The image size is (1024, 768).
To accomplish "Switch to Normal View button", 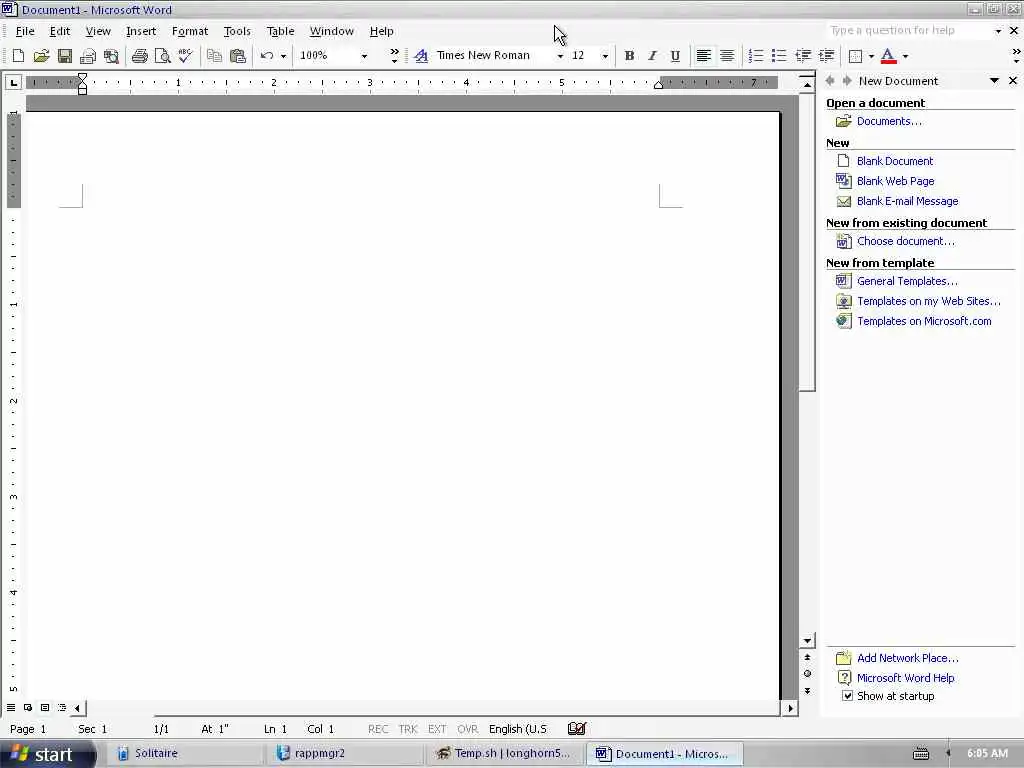I will (11, 707).
